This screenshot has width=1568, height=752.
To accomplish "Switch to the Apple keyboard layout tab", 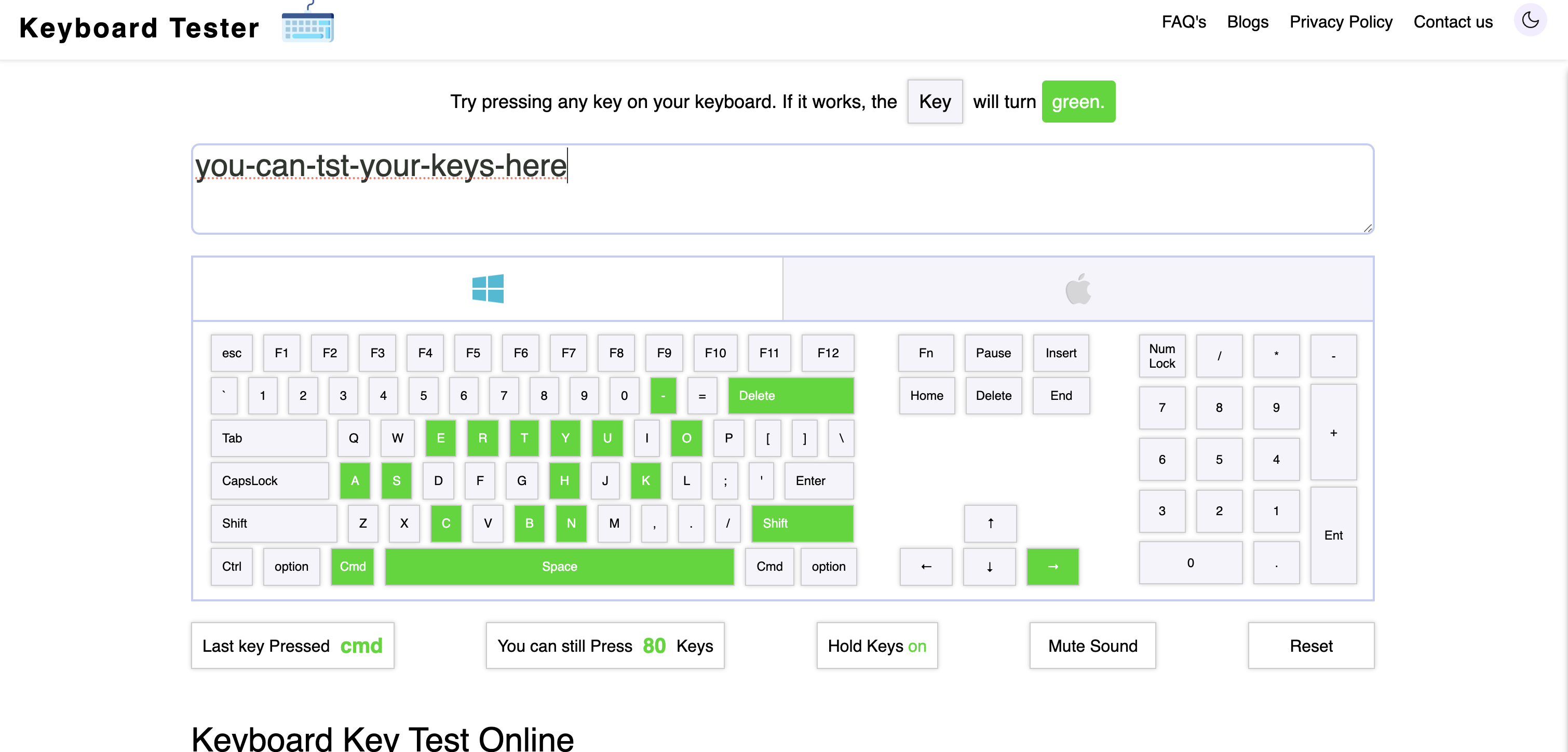I will coord(1077,289).
